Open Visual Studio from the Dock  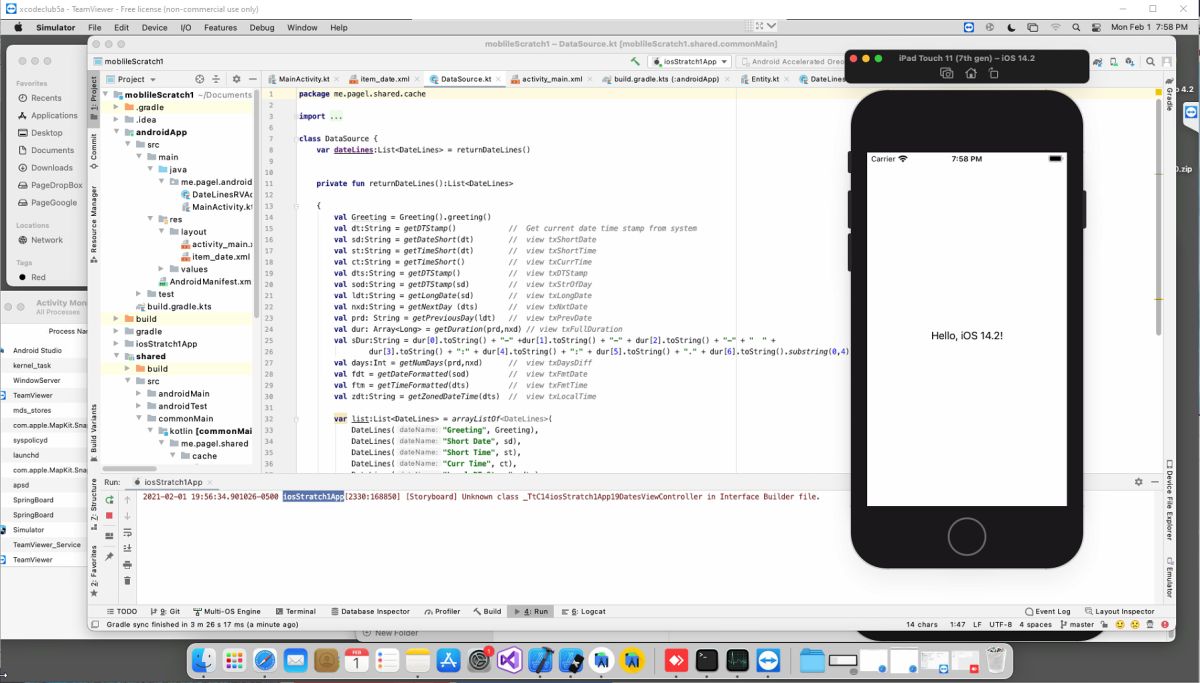click(509, 660)
